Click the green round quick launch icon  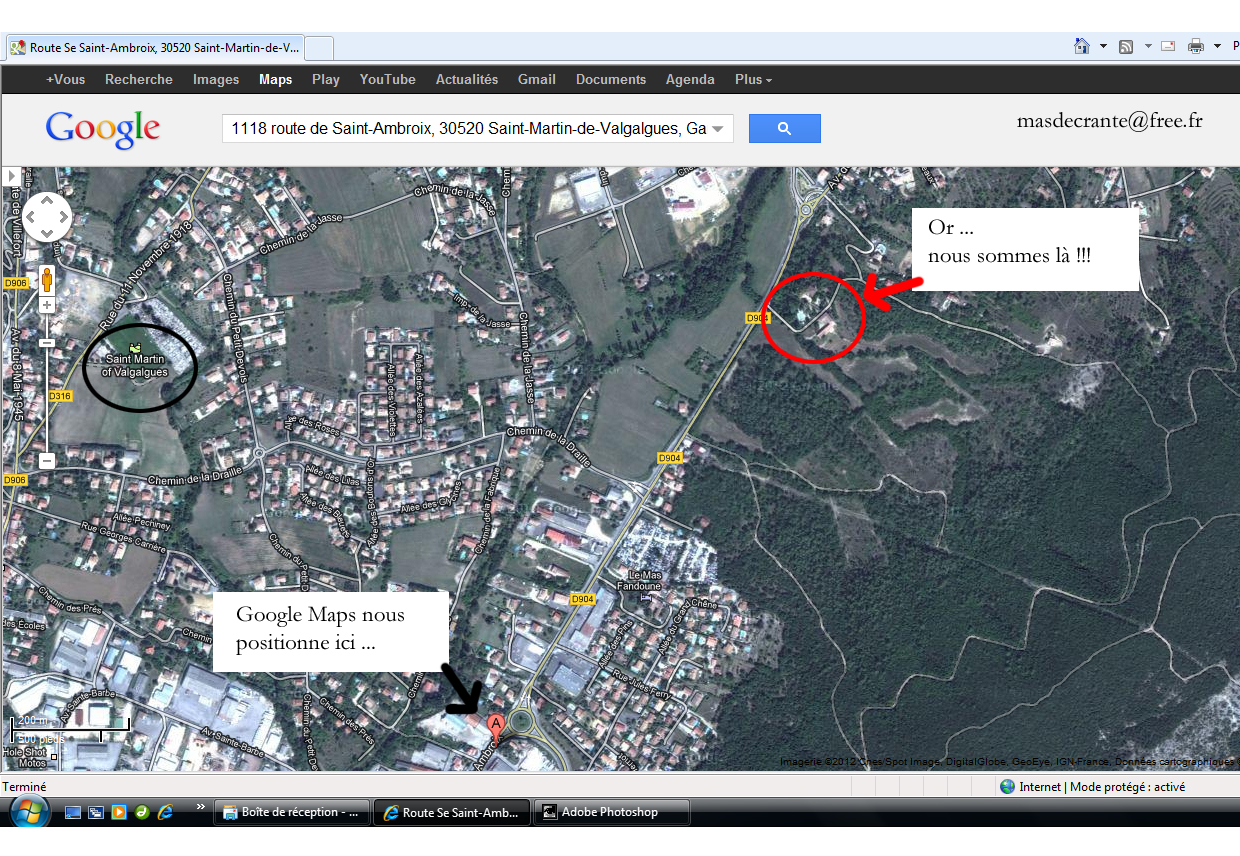click(142, 812)
